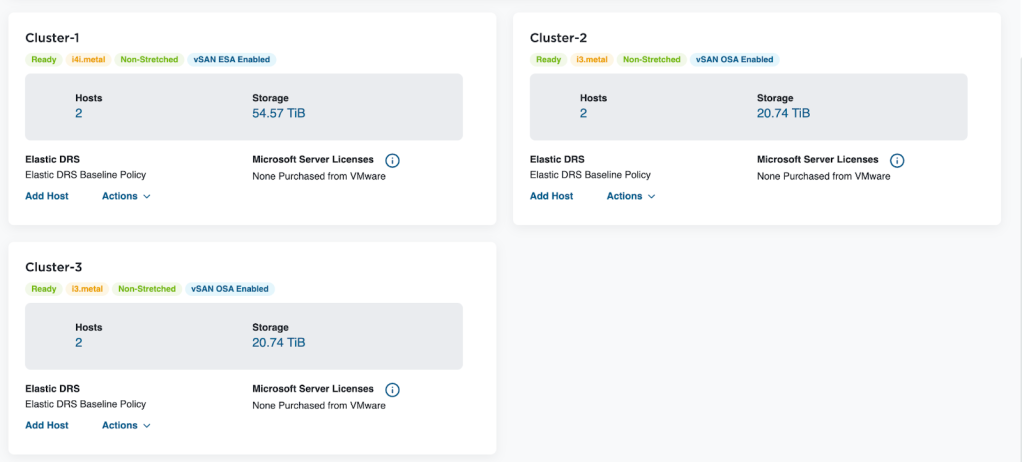The height and width of the screenshot is (462, 1022).
Task: Click Add Host under Cluster-2
Action: pyautogui.click(x=551, y=196)
